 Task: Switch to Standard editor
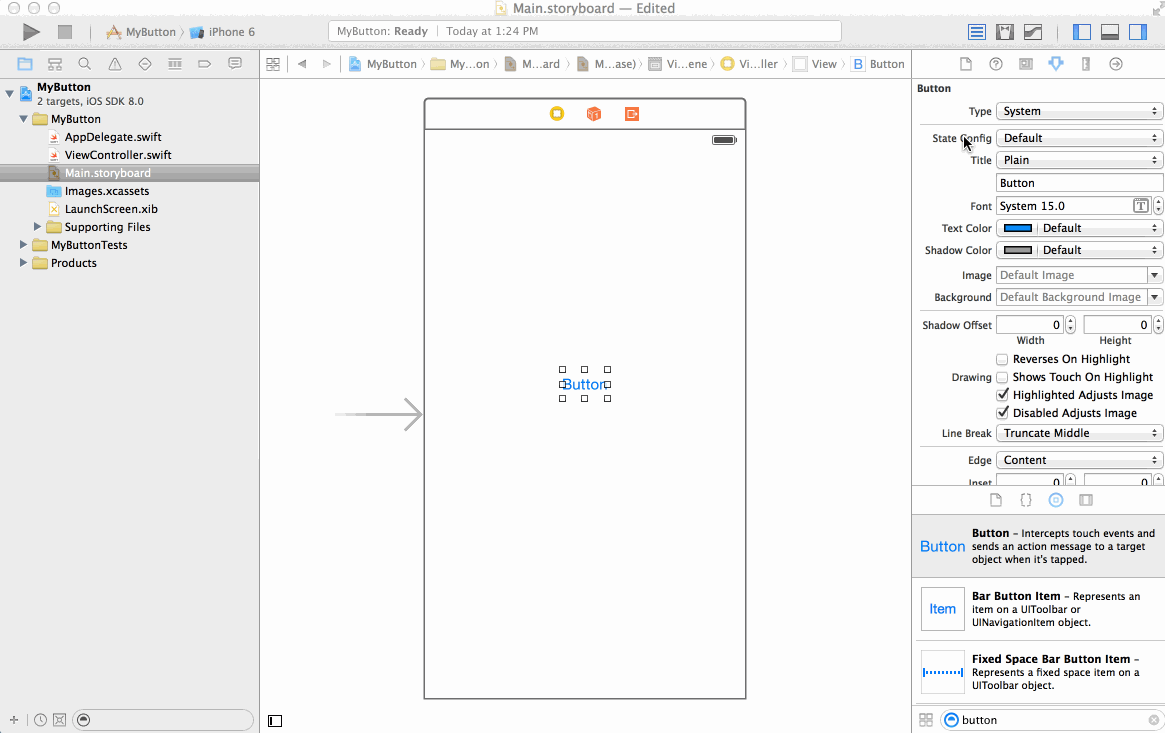tap(977, 32)
